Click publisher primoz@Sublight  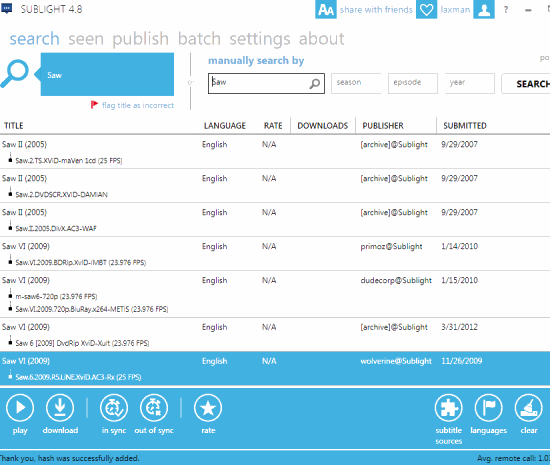point(391,247)
